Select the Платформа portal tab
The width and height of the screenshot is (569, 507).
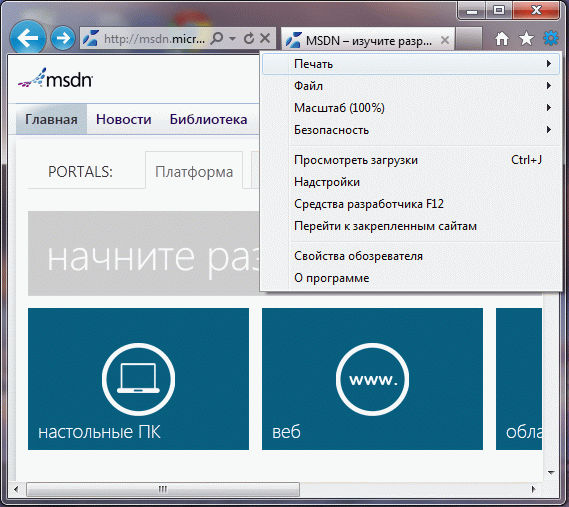(x=194, y=171)
